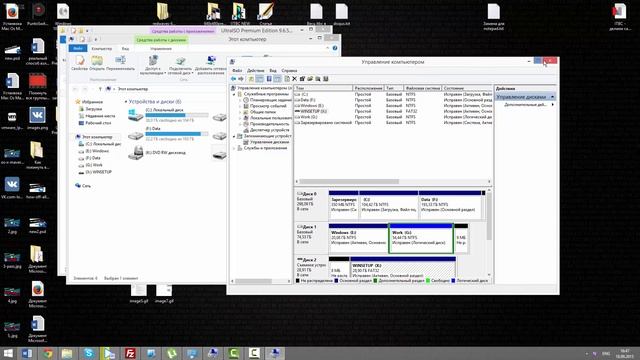
Task: Open Справка menu in Computer Management
Action: click(x=289, y=71)
